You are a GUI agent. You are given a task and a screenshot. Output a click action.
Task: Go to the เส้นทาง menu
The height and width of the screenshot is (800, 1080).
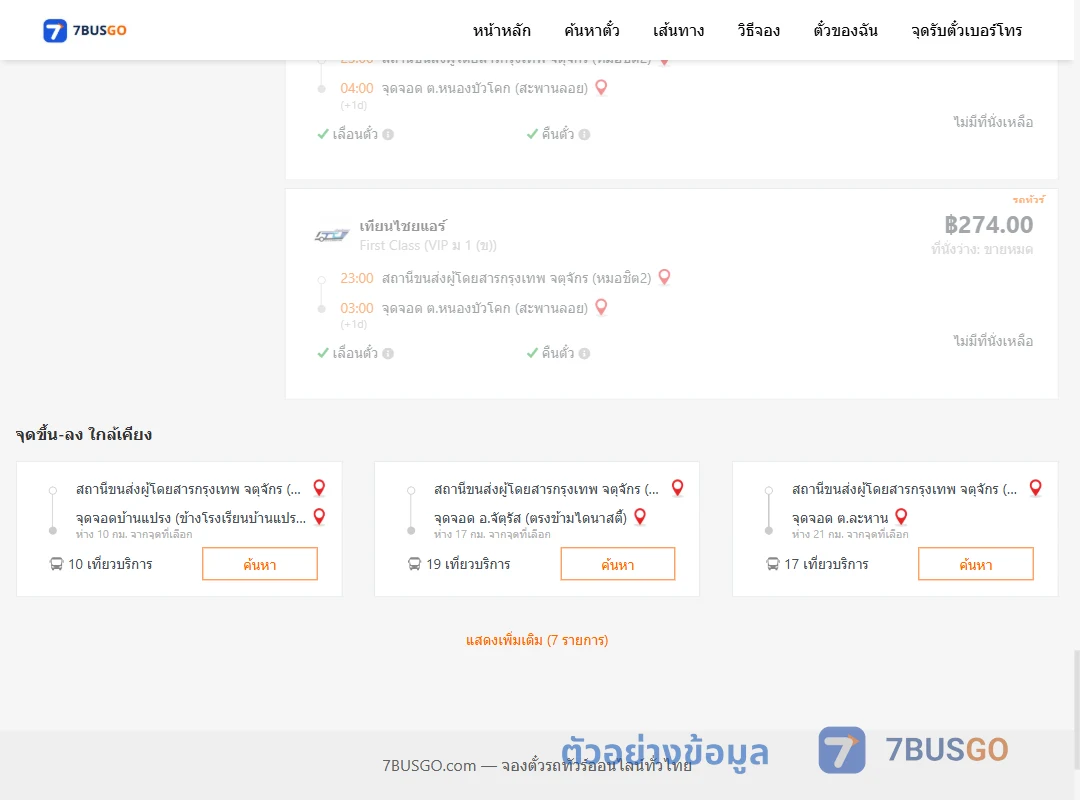tap(678, 30)
